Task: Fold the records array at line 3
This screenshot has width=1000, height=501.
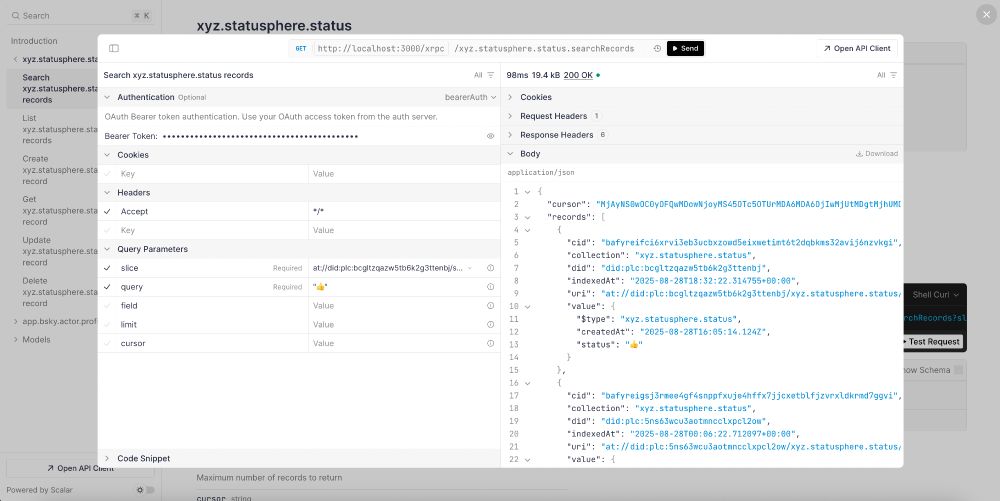Action: pyautogui.click(x=527, y=217)
